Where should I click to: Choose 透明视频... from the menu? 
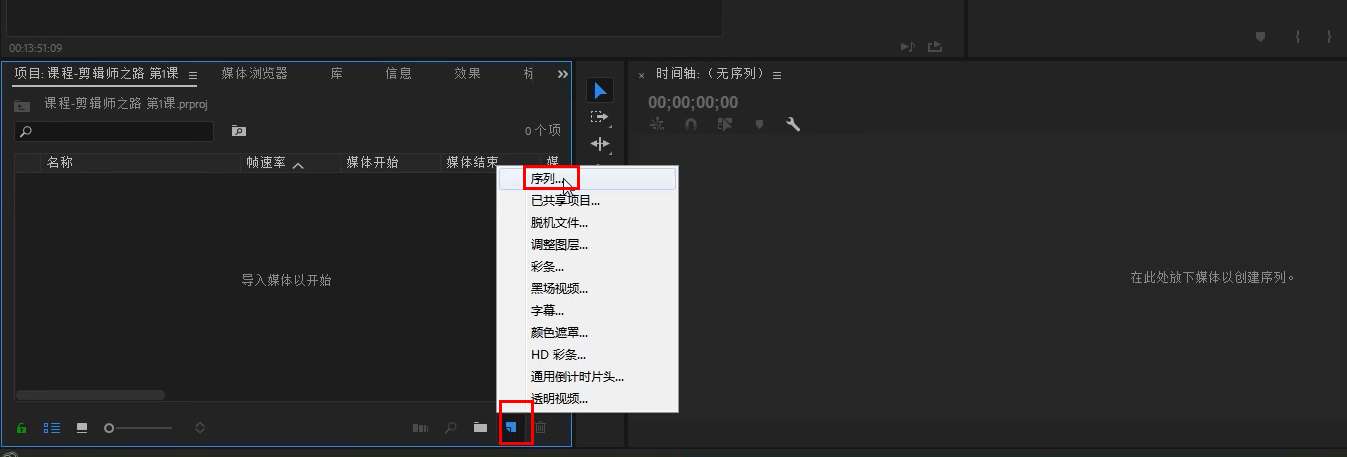[588, 399]
